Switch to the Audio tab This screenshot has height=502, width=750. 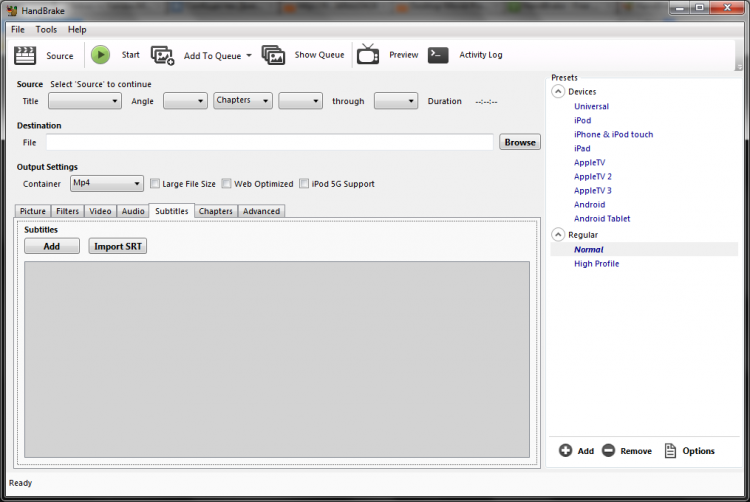coord(133,211)
